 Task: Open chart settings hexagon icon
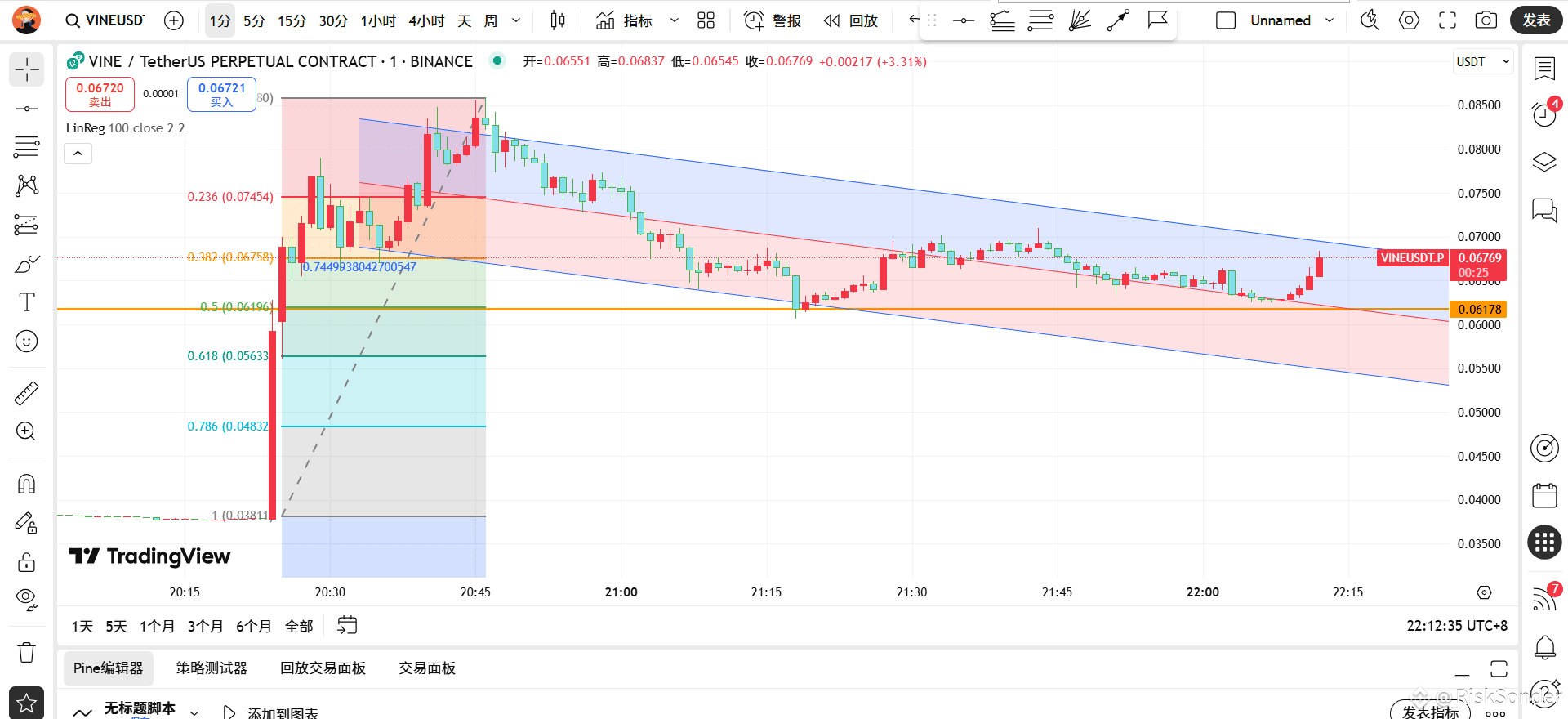click(1409, 20)
